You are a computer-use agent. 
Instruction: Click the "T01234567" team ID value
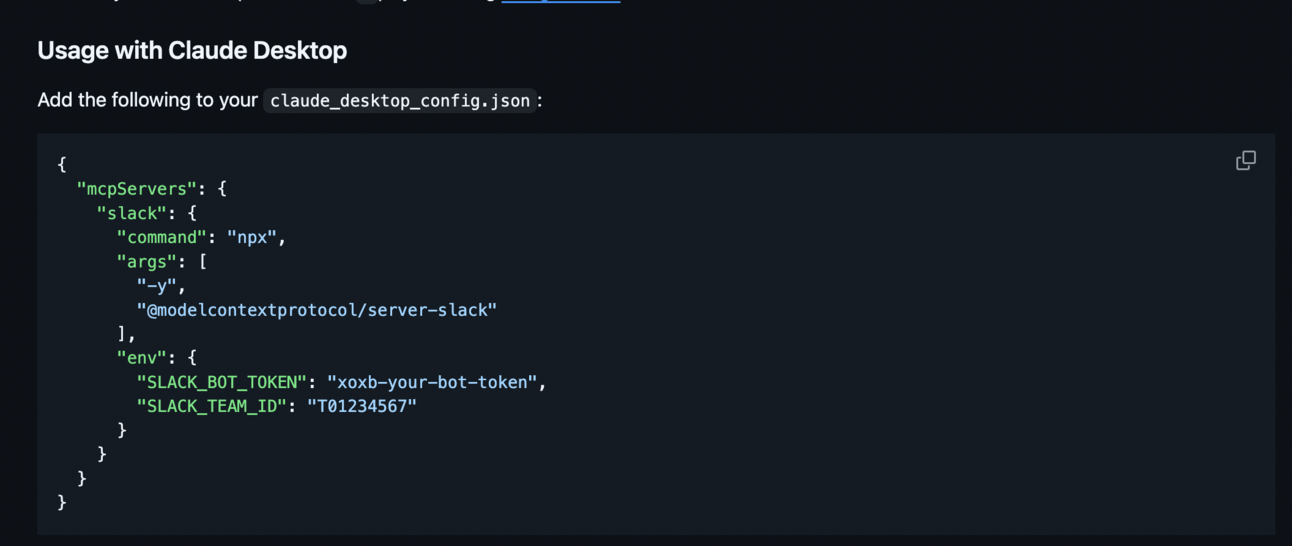(362, 406)
